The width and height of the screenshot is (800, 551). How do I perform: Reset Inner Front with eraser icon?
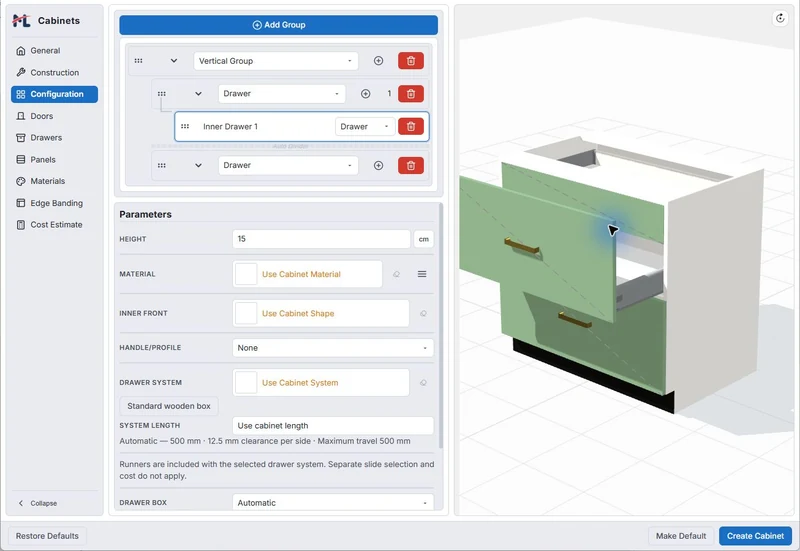coord(423,313)
